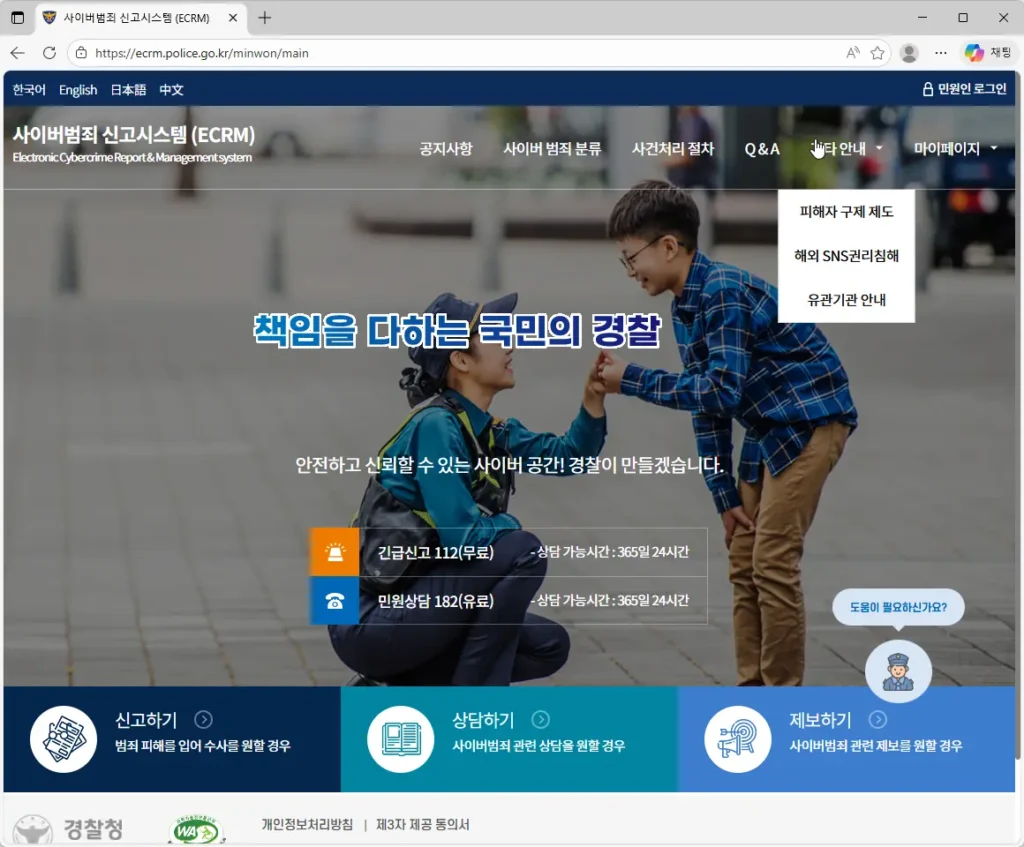This screenshot has width=1024, height=847.
Task: Open the 공지사항 menu item
Action: pyautogui.click(x=445, y=147)
